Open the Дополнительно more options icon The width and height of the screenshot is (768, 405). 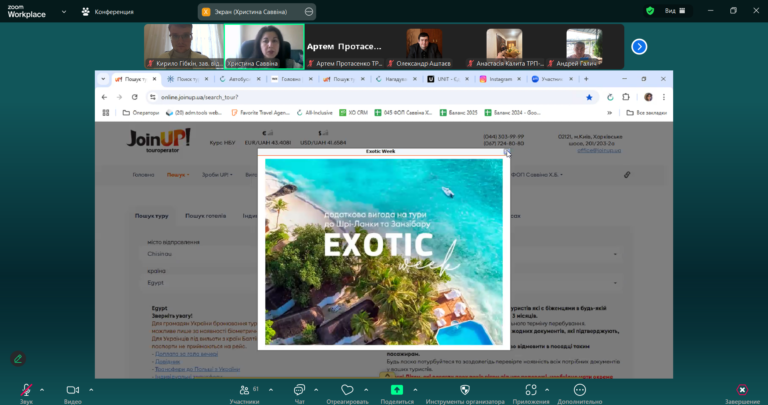click(579, 390)
